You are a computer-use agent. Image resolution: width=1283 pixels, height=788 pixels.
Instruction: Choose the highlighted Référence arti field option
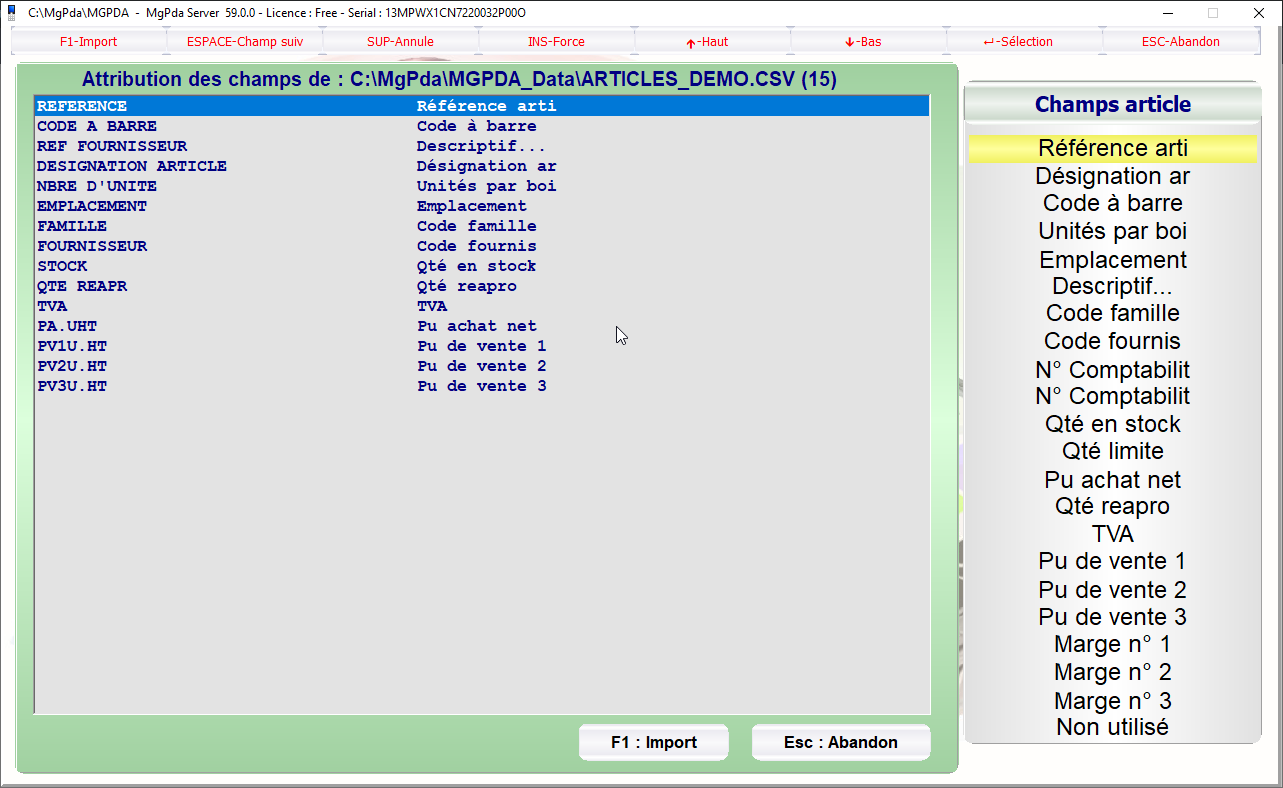click(x=1112, y=149)
